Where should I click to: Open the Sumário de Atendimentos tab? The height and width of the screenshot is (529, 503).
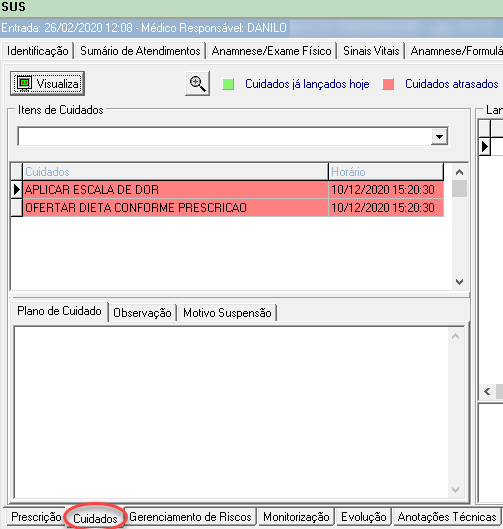(x=140, y=51)
